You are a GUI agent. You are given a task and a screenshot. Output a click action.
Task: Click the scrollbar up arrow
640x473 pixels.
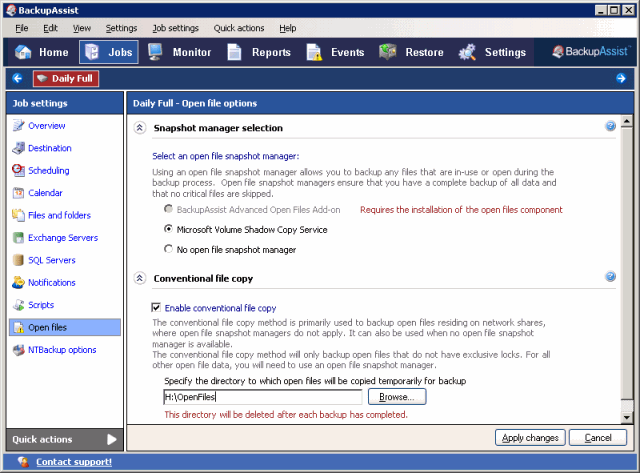coord(627,121)
